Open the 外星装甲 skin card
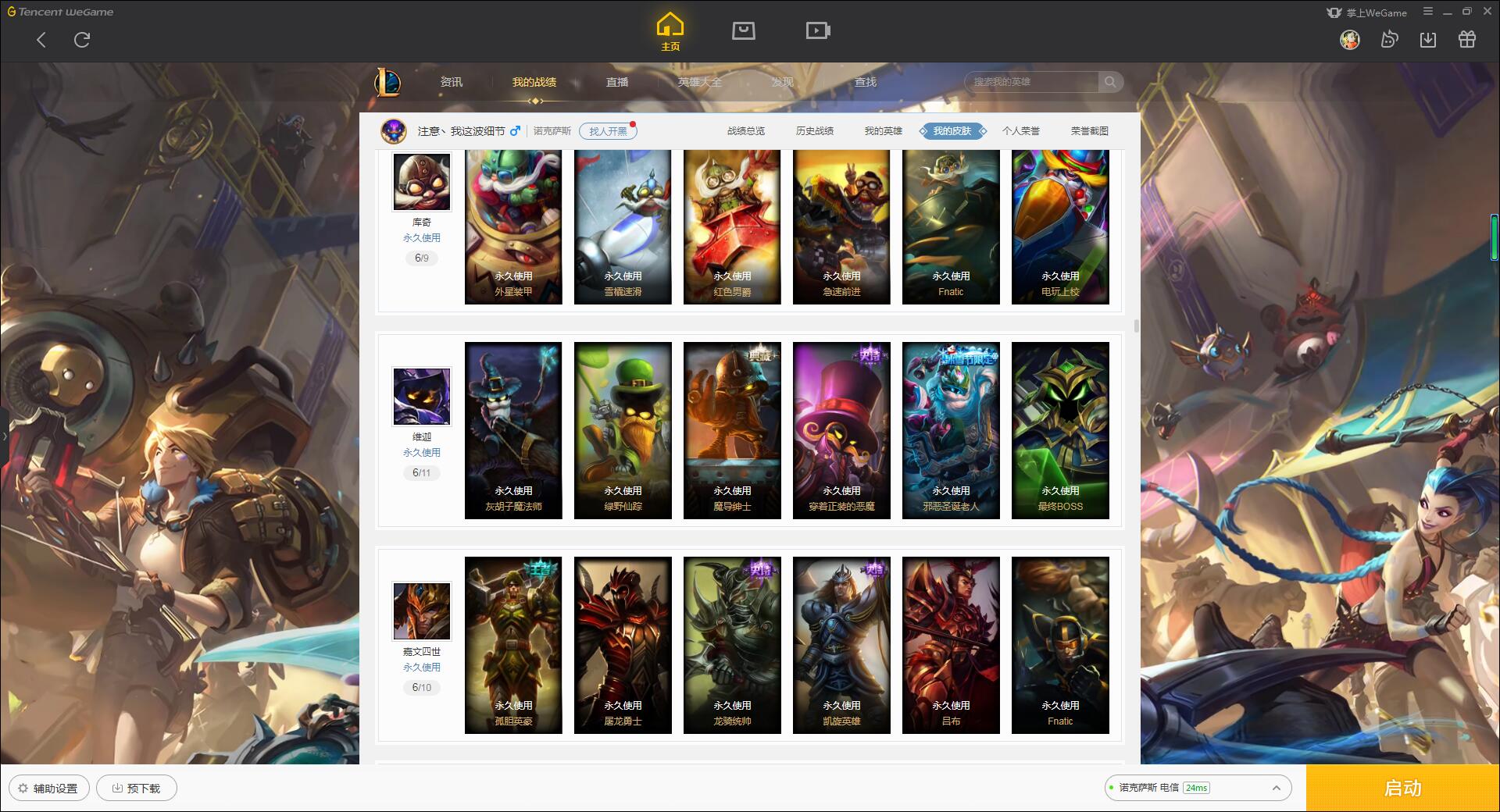Screen dimensions: 1500x812 (x=513, y=226)
